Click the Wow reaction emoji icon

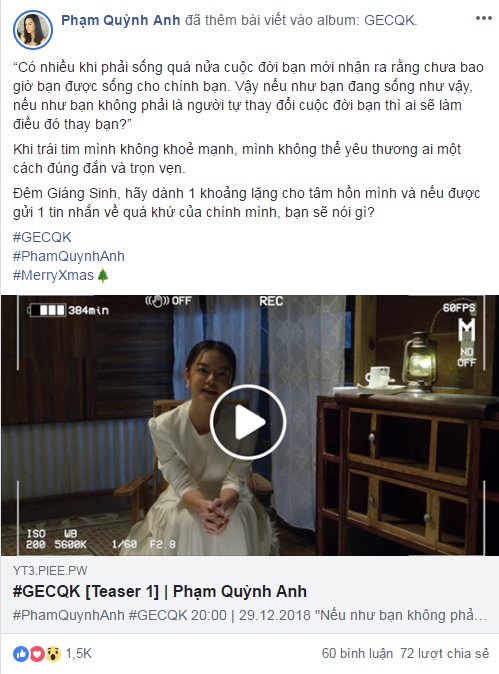point(53,654)
